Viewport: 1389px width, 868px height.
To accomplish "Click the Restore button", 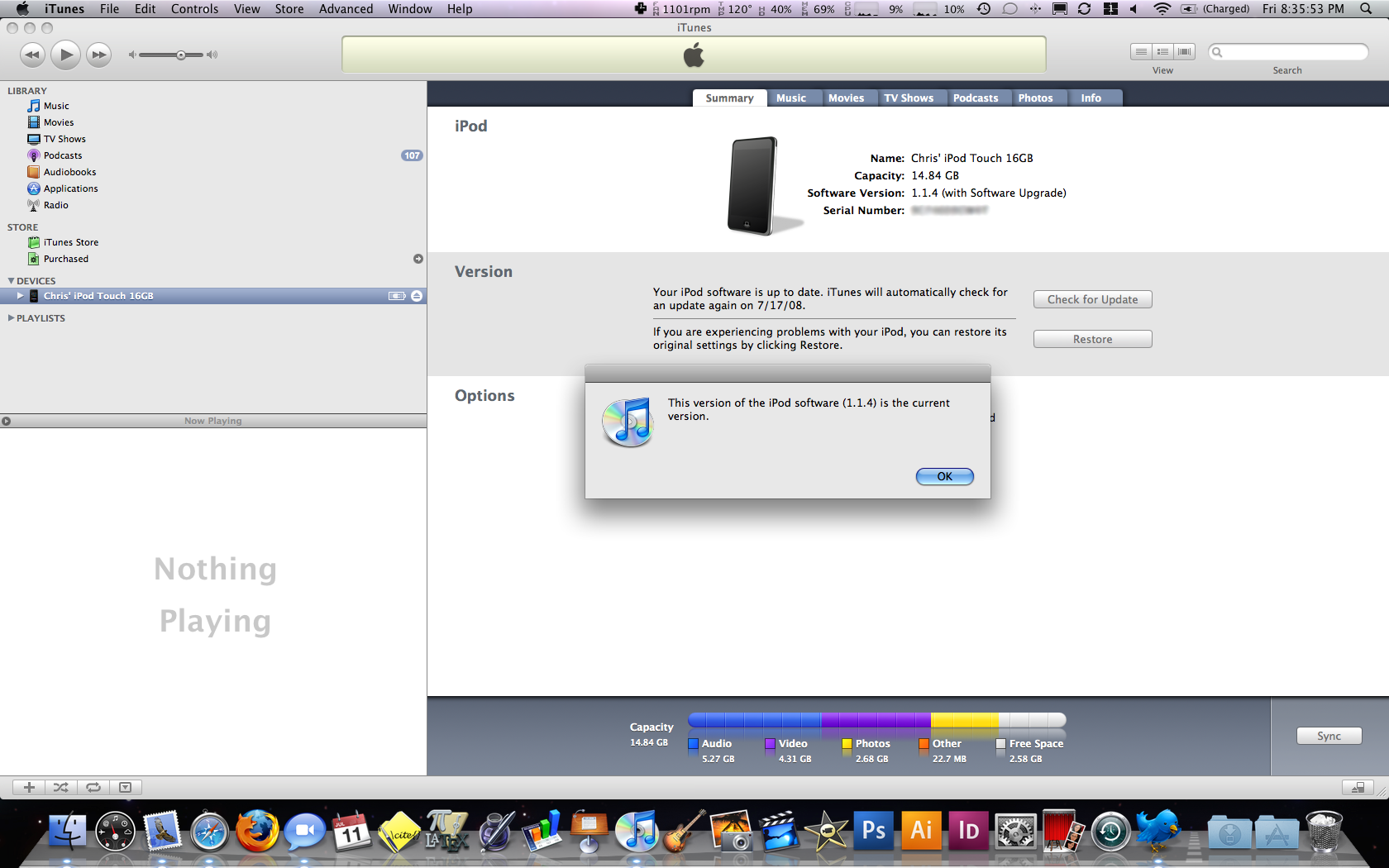I will (1093, 339).
